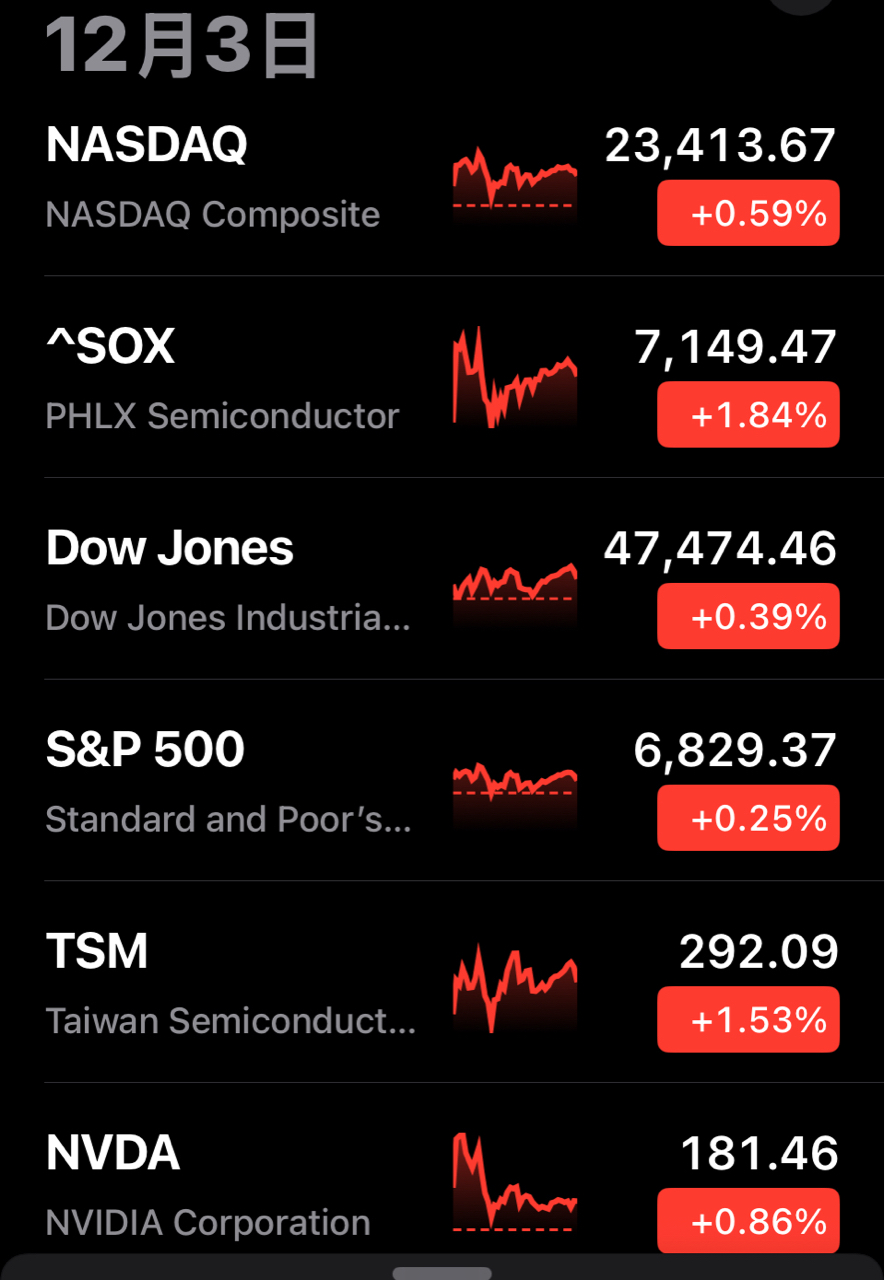Open the NASDAQ Composite ticker name
885x1280 pixels.
[146, 145]
